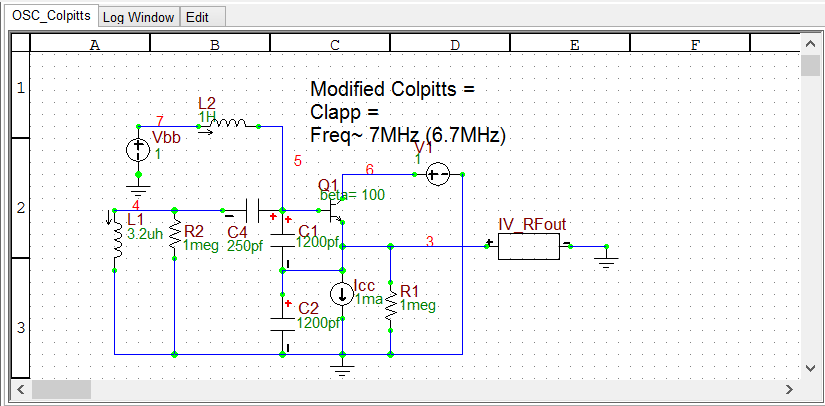Select the bottom ground symbol below Icc

[x=342, y=370]
